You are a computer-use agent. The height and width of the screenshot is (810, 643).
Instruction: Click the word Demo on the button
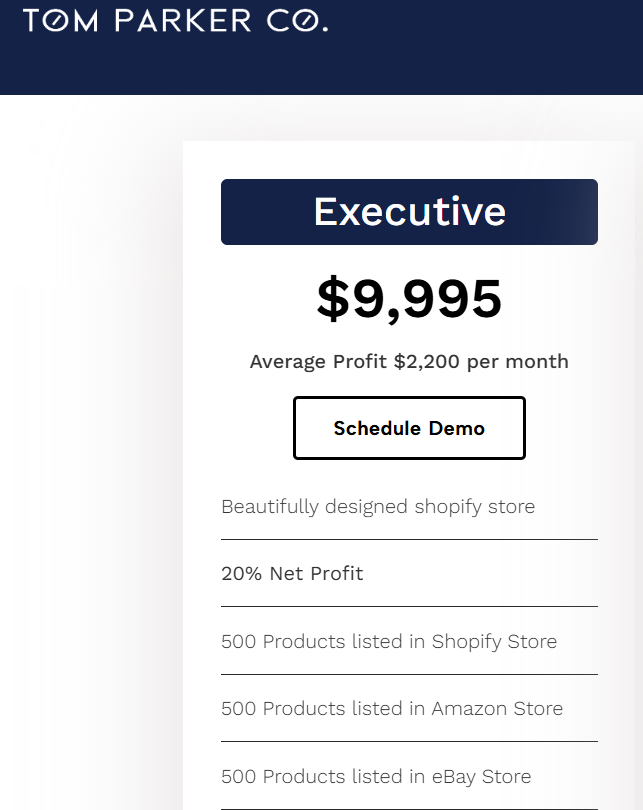pyautogui.click(x=457, y=428)
